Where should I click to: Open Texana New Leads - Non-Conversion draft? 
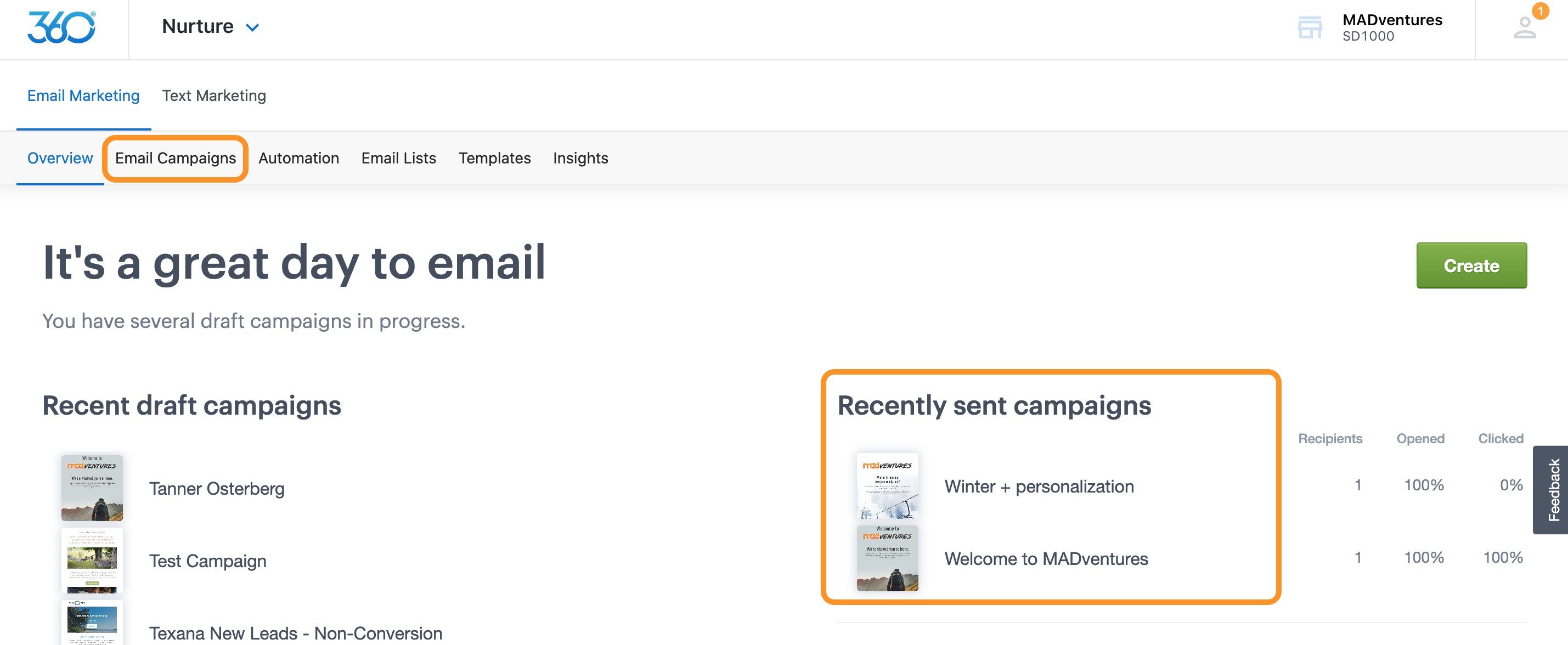295,633
